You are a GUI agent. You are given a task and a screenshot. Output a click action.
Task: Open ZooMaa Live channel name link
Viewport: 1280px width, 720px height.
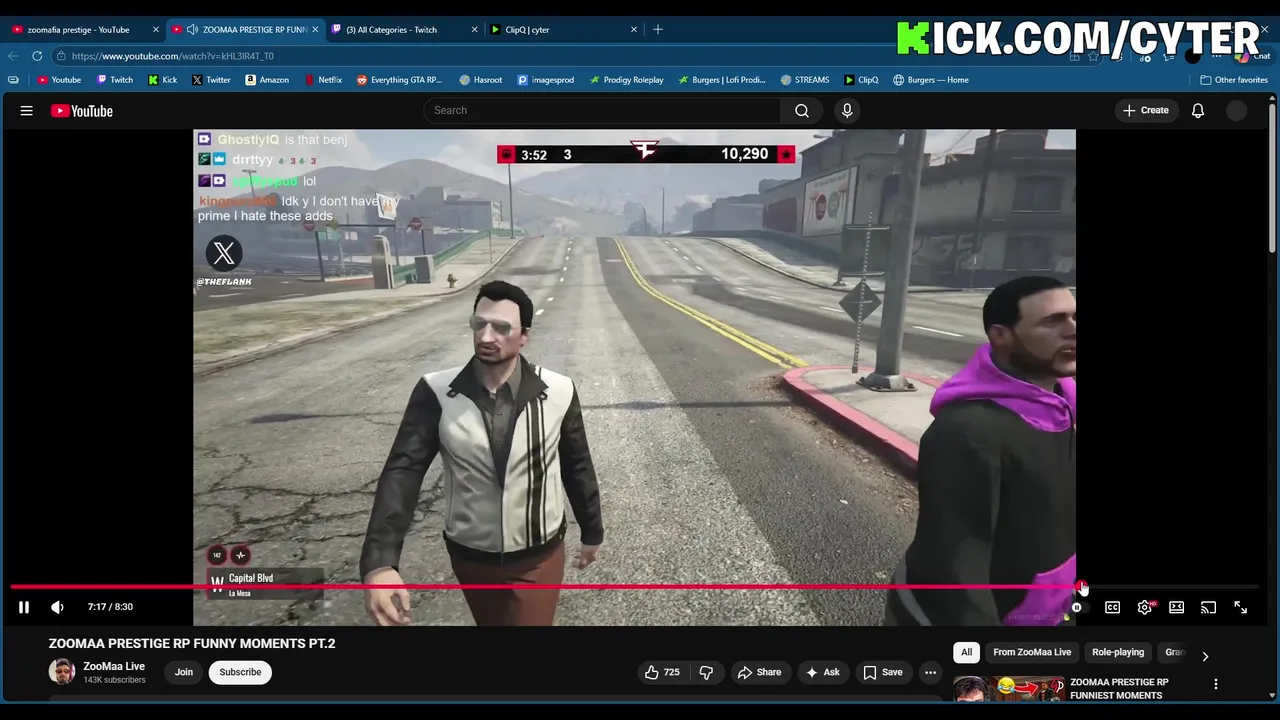pyautogui.click(x=114, y=666)
